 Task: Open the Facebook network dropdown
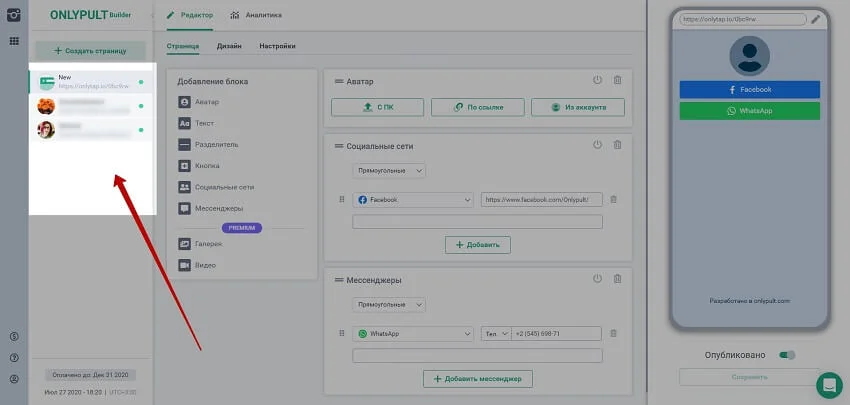pos(413,200)
